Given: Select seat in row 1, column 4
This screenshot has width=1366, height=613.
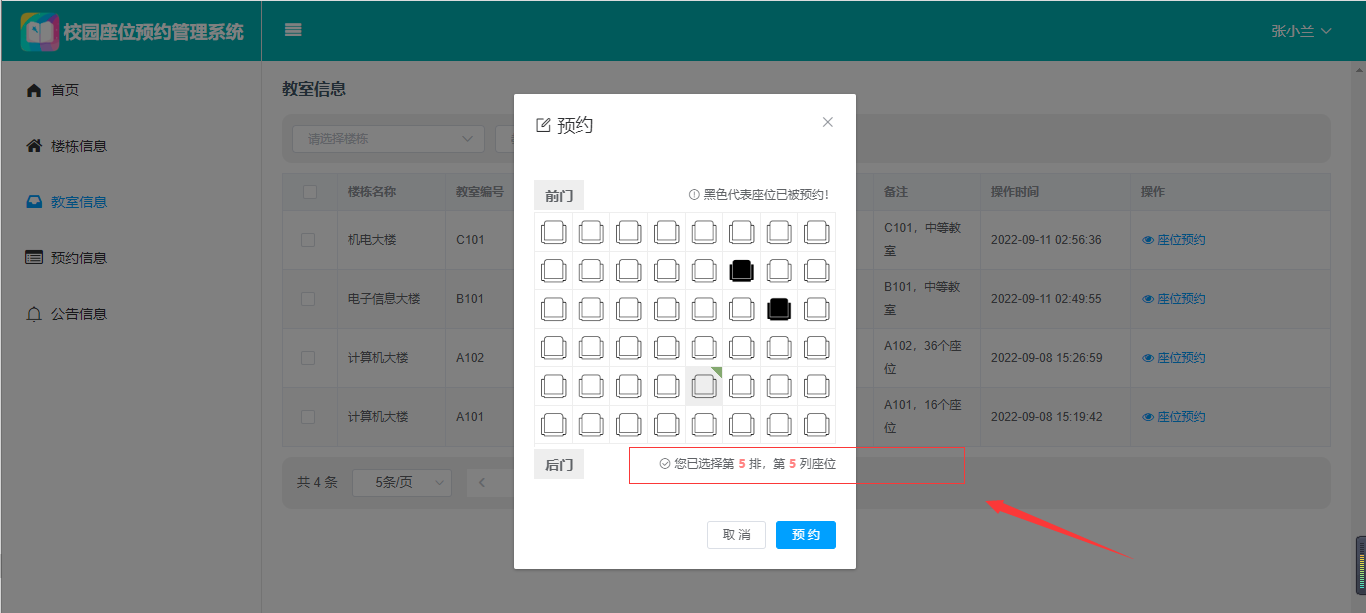Looking at the screenshot, I should [x=666, y=232].
